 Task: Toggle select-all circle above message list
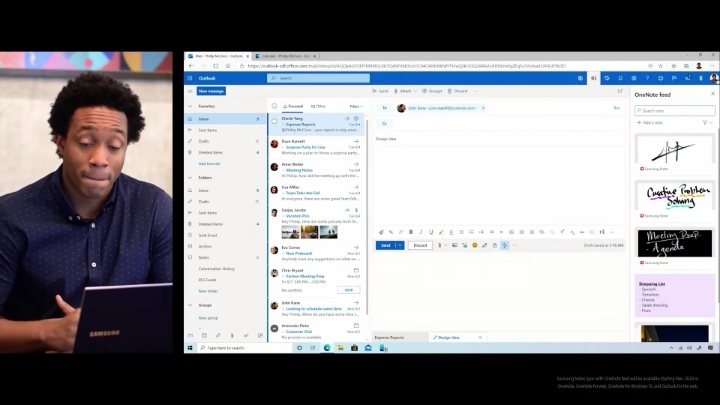[x=274, y=106]
